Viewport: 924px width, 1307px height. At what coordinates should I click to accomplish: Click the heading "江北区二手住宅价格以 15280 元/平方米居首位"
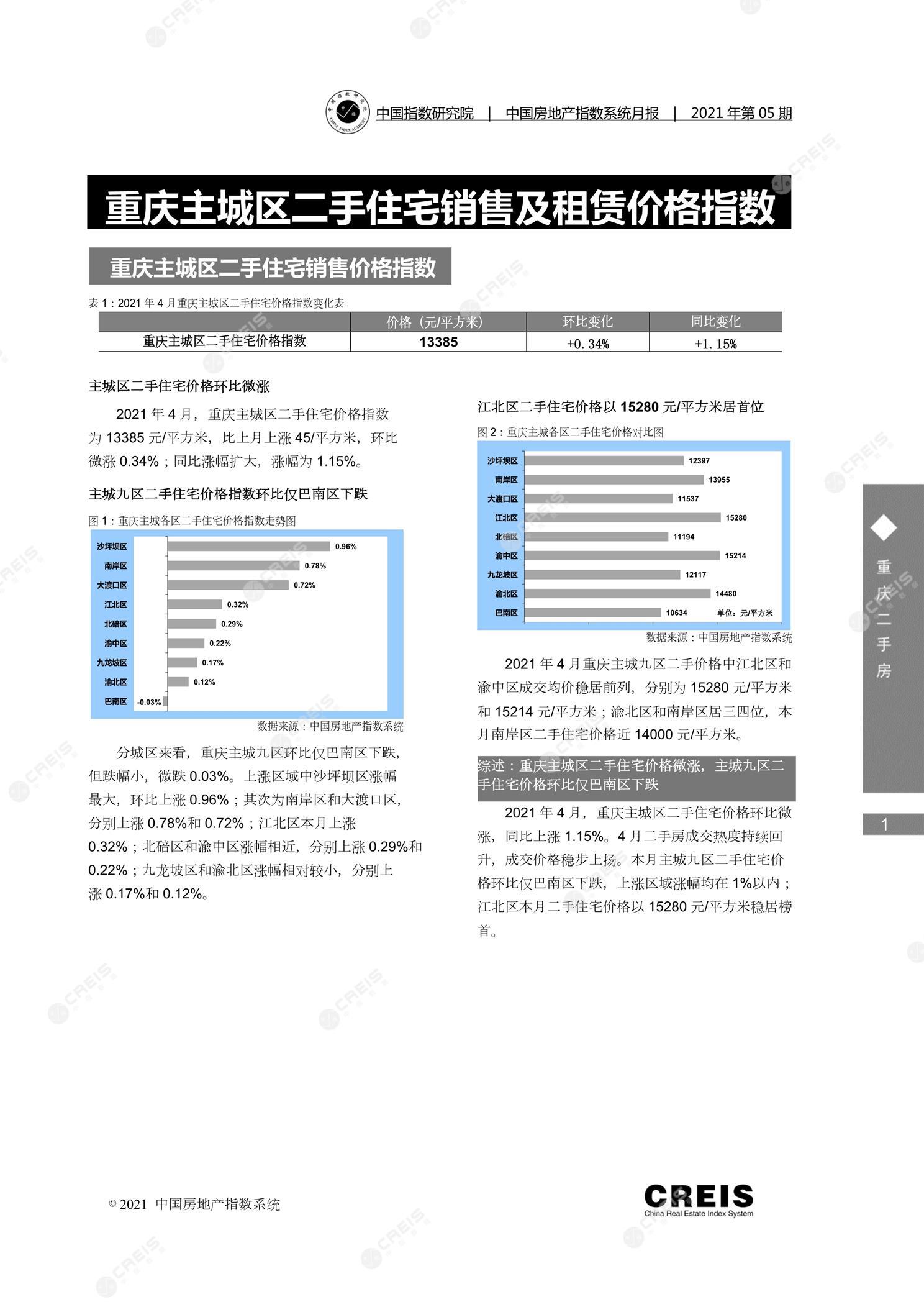620,407
